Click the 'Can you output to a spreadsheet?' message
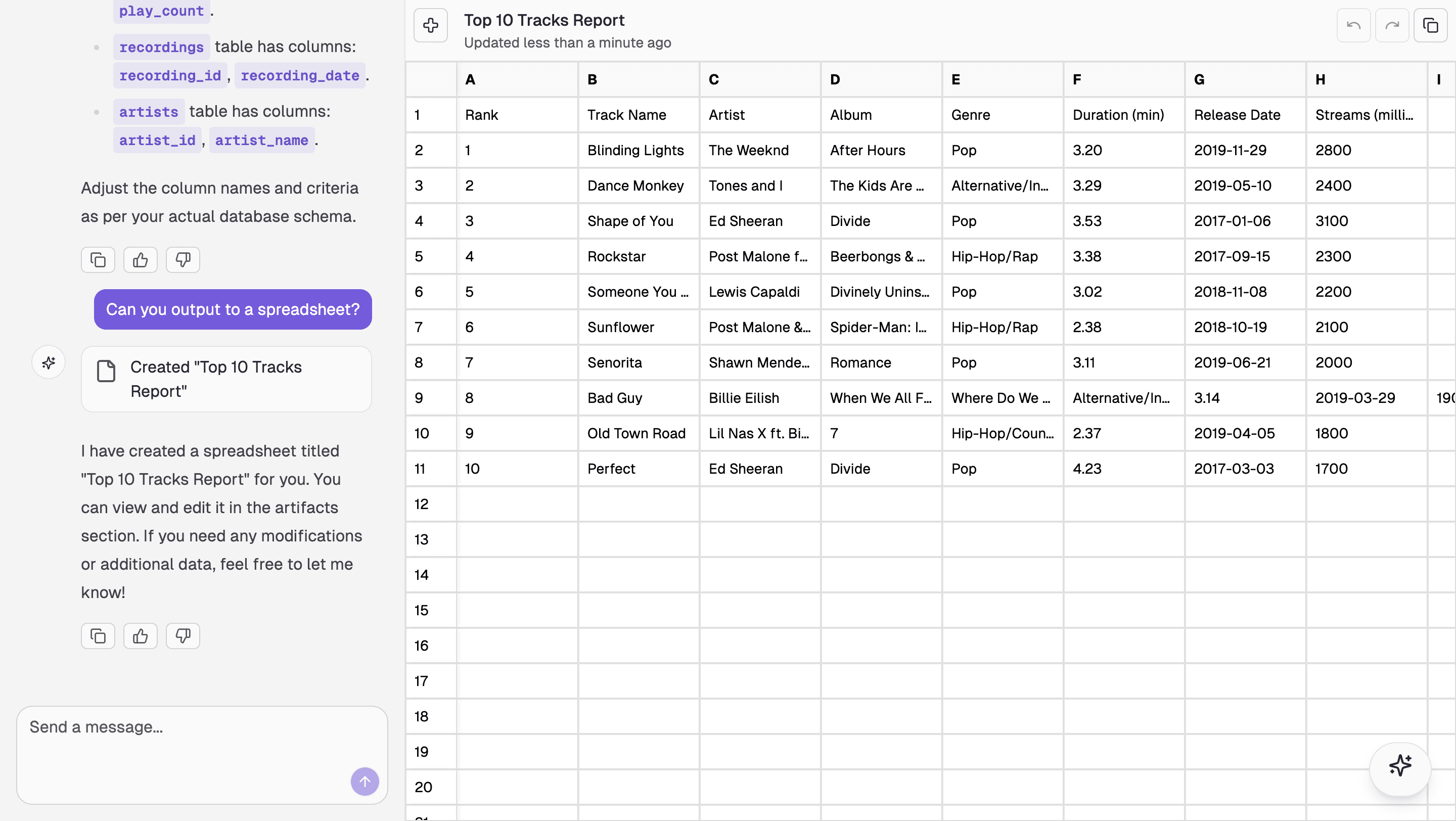The width and height of the screenshot is (1456, 821). tap(233, 309)
